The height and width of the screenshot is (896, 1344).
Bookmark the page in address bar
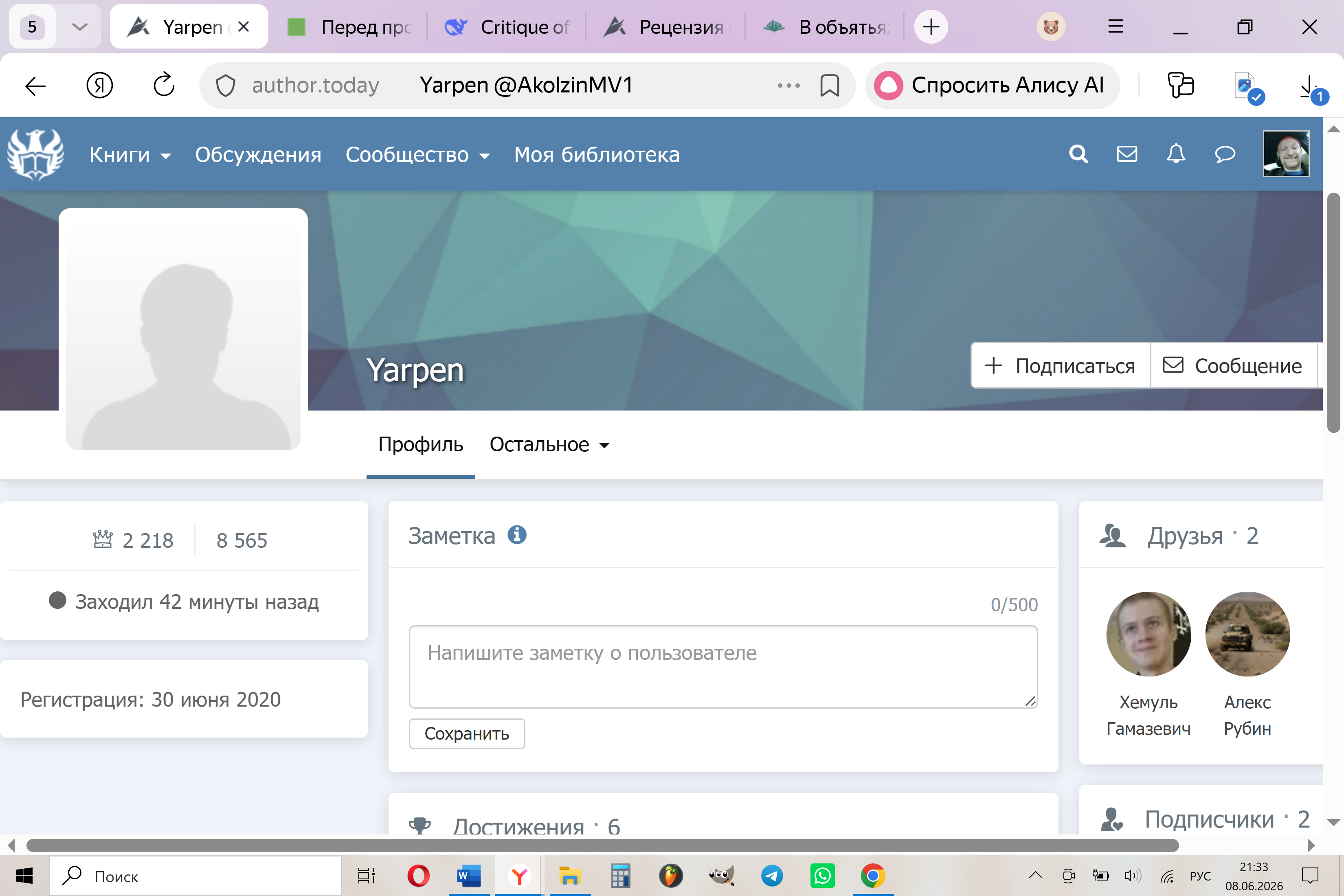[829, 86]
